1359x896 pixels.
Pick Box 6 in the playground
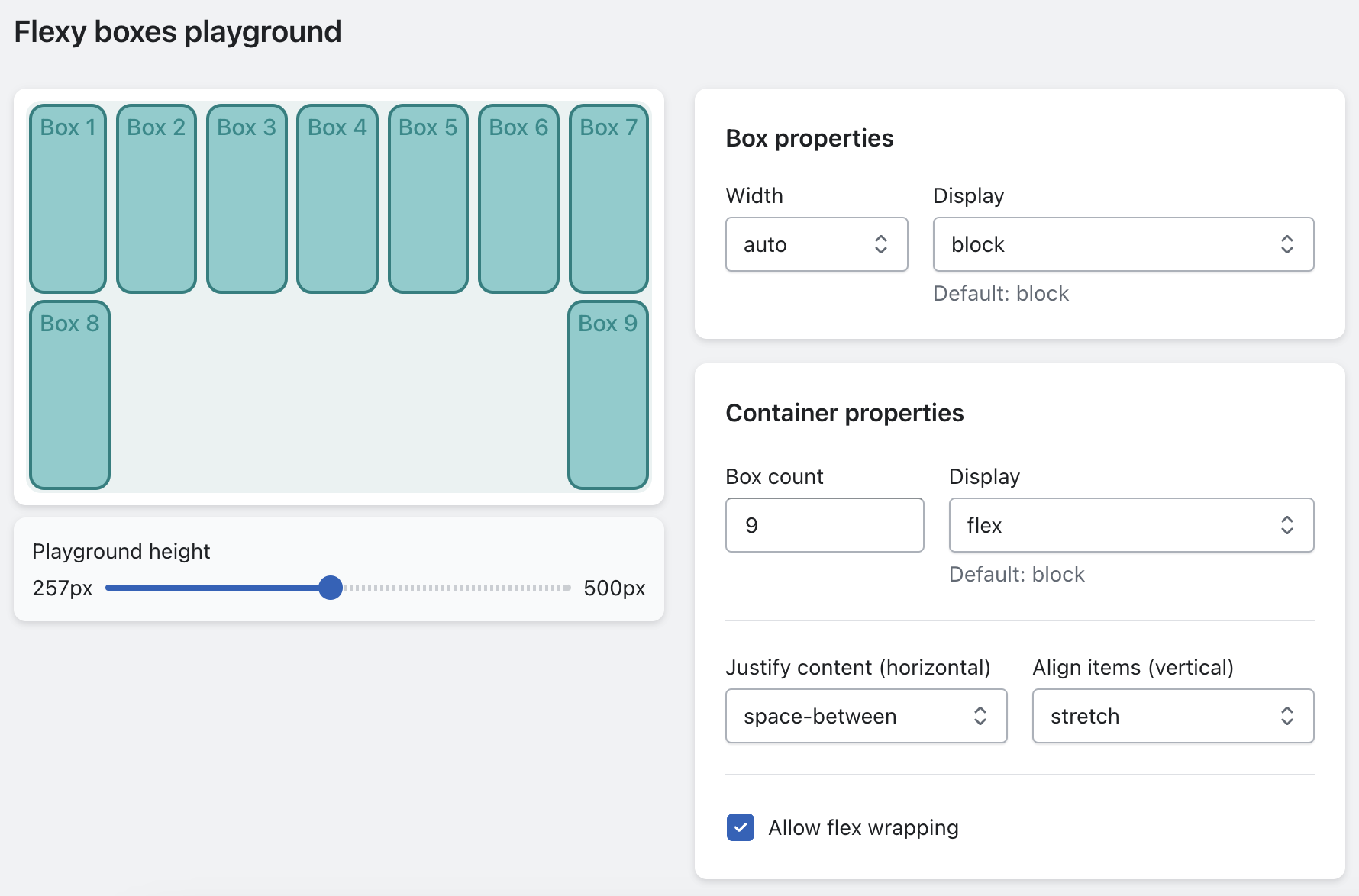point(518,198)
